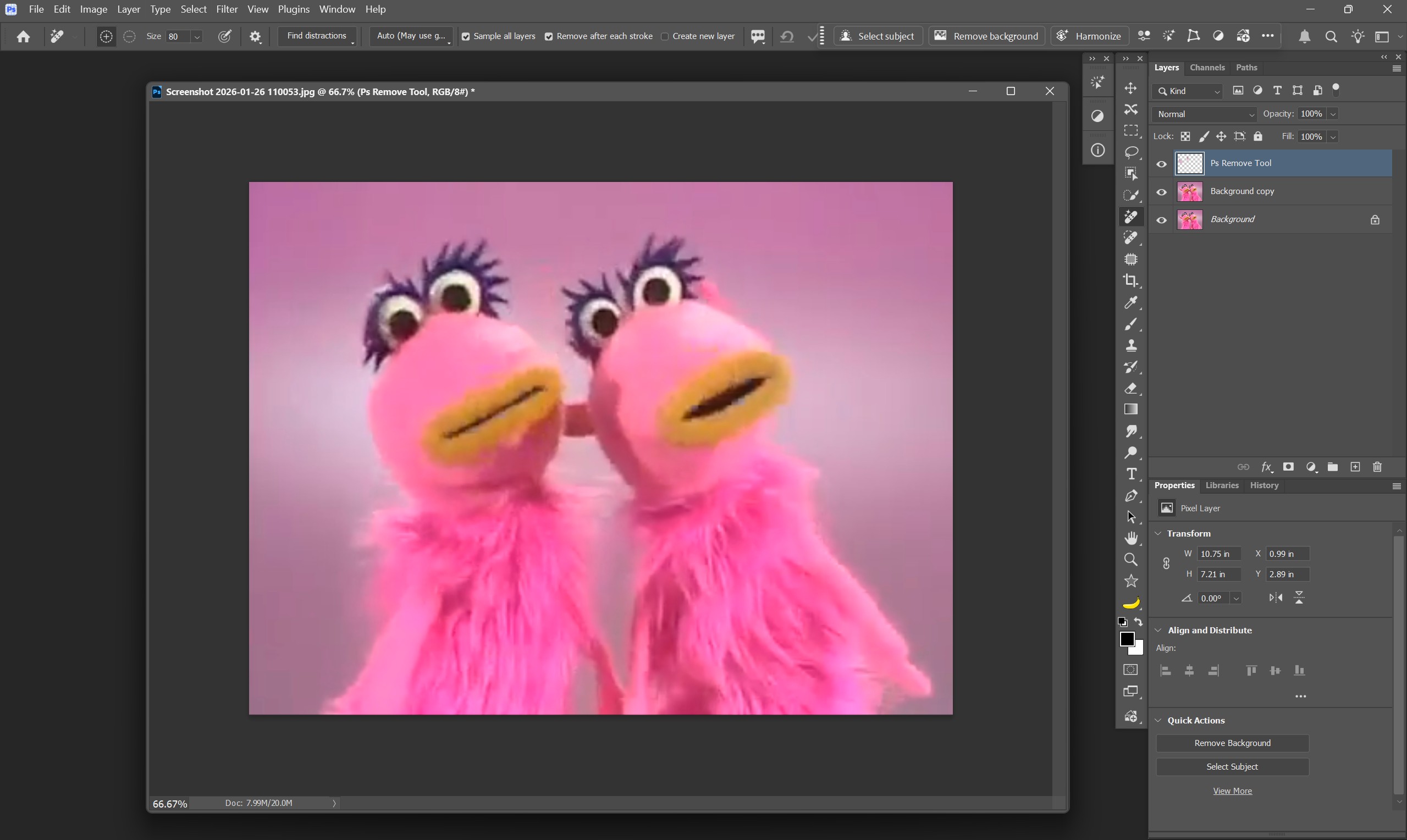Enable the Create new layer checkbox
This screenshot has height=840, width=1407.
pos(665,36)
